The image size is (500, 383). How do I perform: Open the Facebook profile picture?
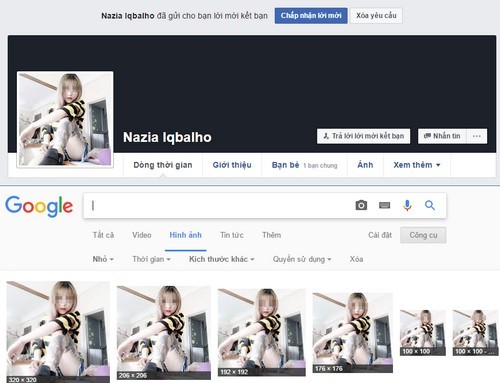[x=65, y=119]
